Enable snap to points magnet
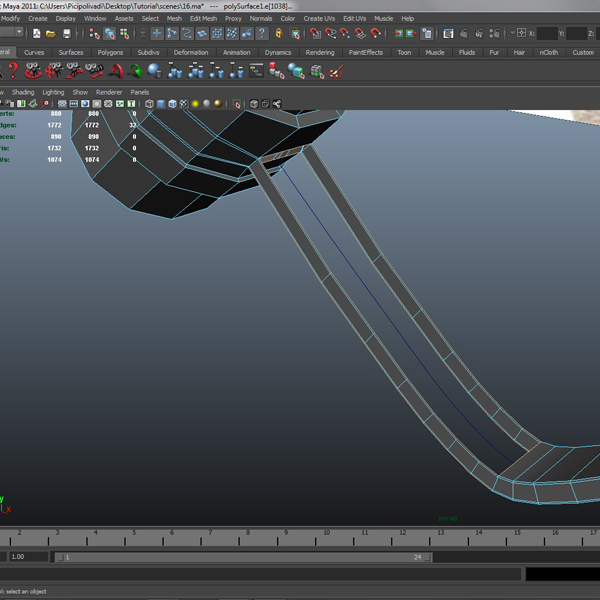Image resolution: width=600 pixels, height=600 pixels. click(345, 34)
